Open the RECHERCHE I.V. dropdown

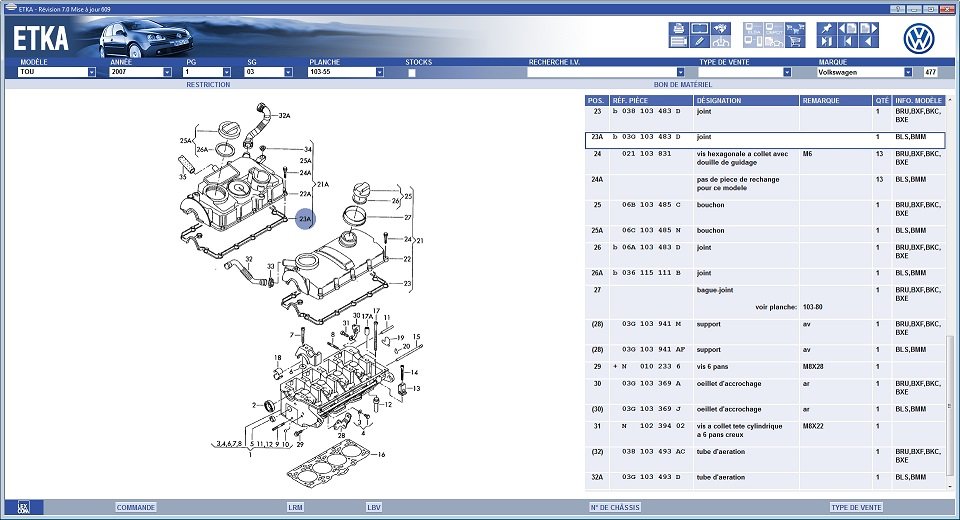tap(680, 72)
